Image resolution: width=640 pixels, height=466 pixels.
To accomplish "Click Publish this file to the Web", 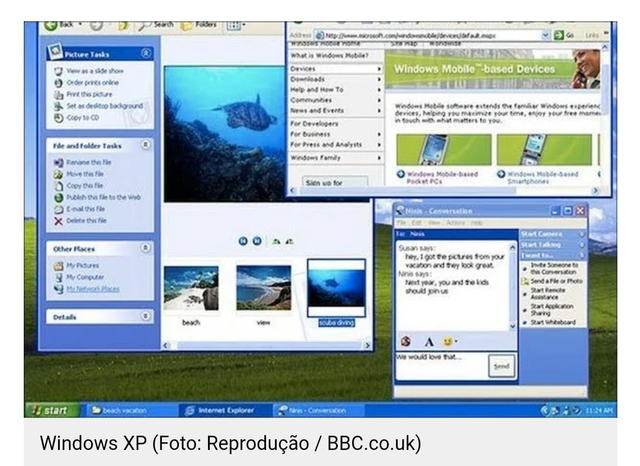I will point(98,197).
